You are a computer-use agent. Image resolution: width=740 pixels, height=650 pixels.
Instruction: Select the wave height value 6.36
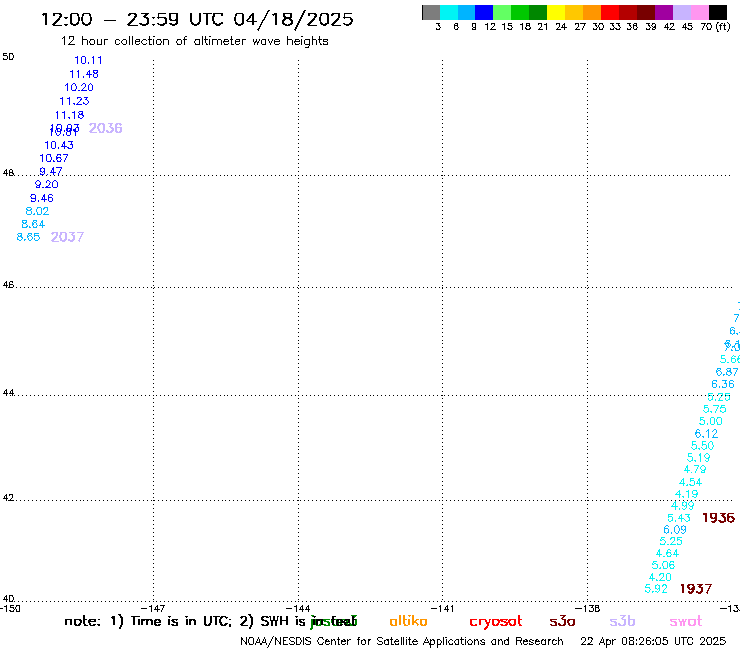pos(723,384)
